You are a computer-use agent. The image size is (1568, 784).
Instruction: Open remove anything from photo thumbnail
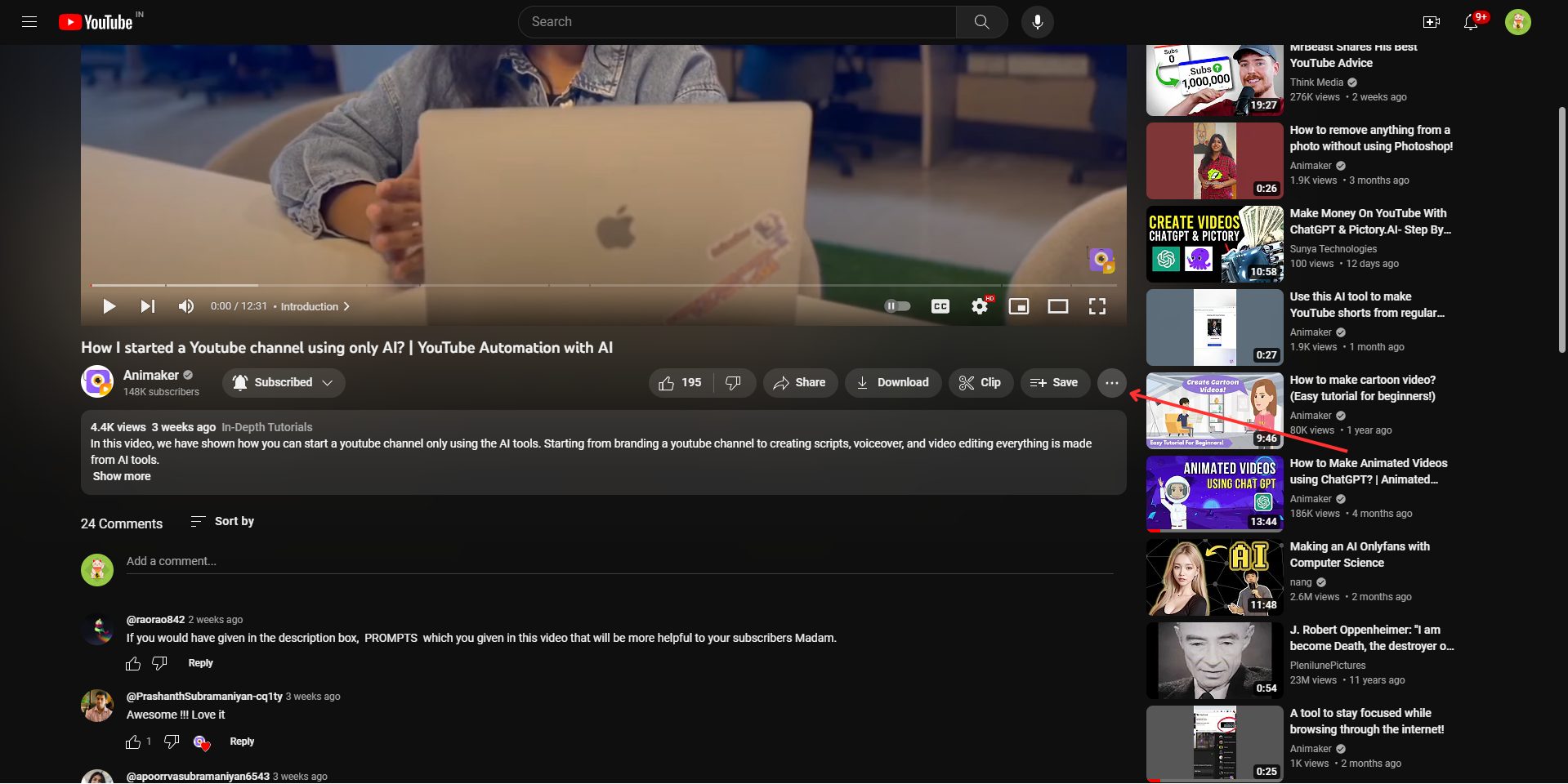tap(1214, 161)
